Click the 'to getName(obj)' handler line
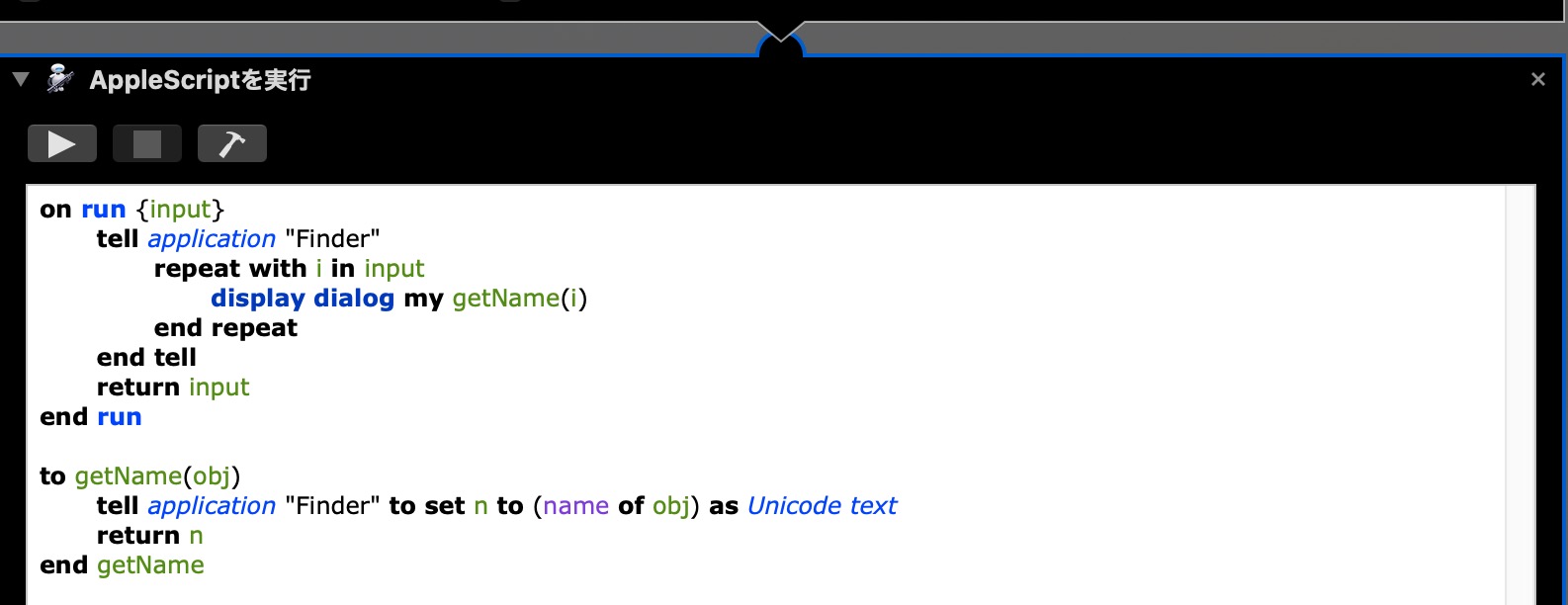The image size is (1568, 605). tap(140, 476)
